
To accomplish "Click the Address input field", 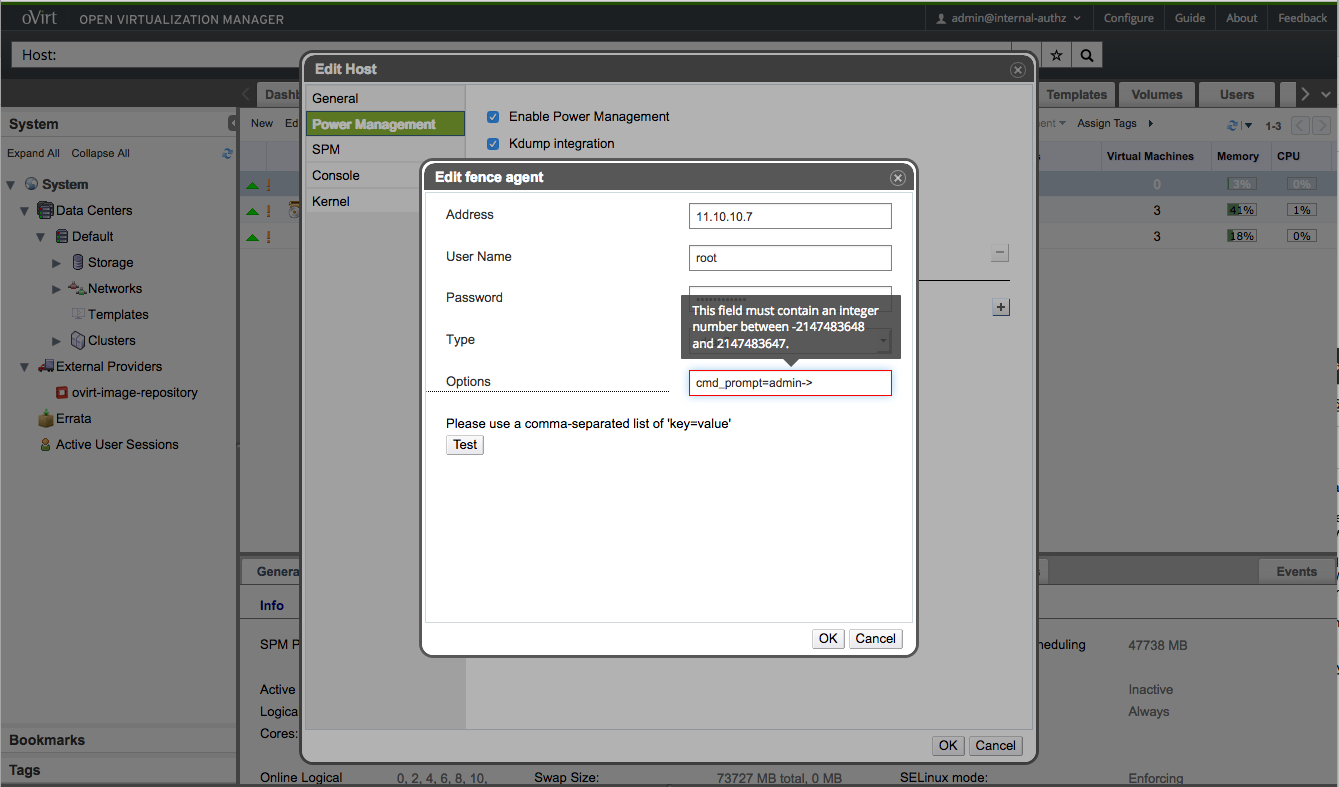I will (790, 216).
